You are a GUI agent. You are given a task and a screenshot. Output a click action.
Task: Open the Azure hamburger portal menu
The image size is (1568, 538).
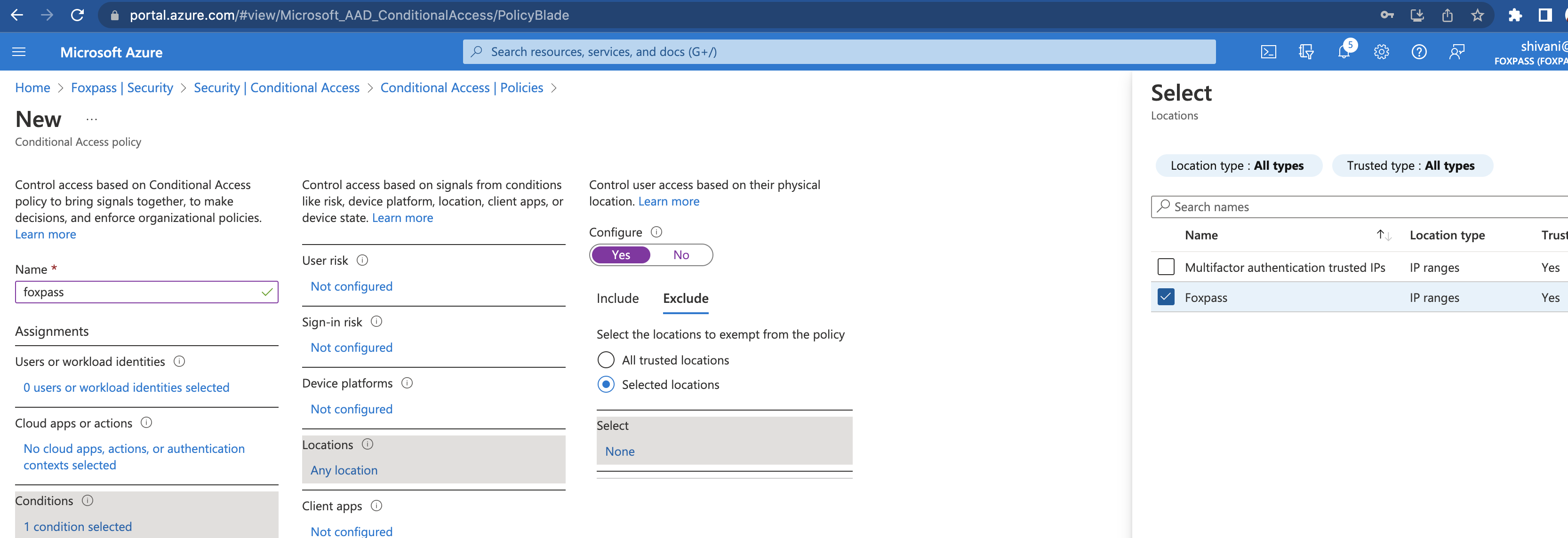(19, 52)
